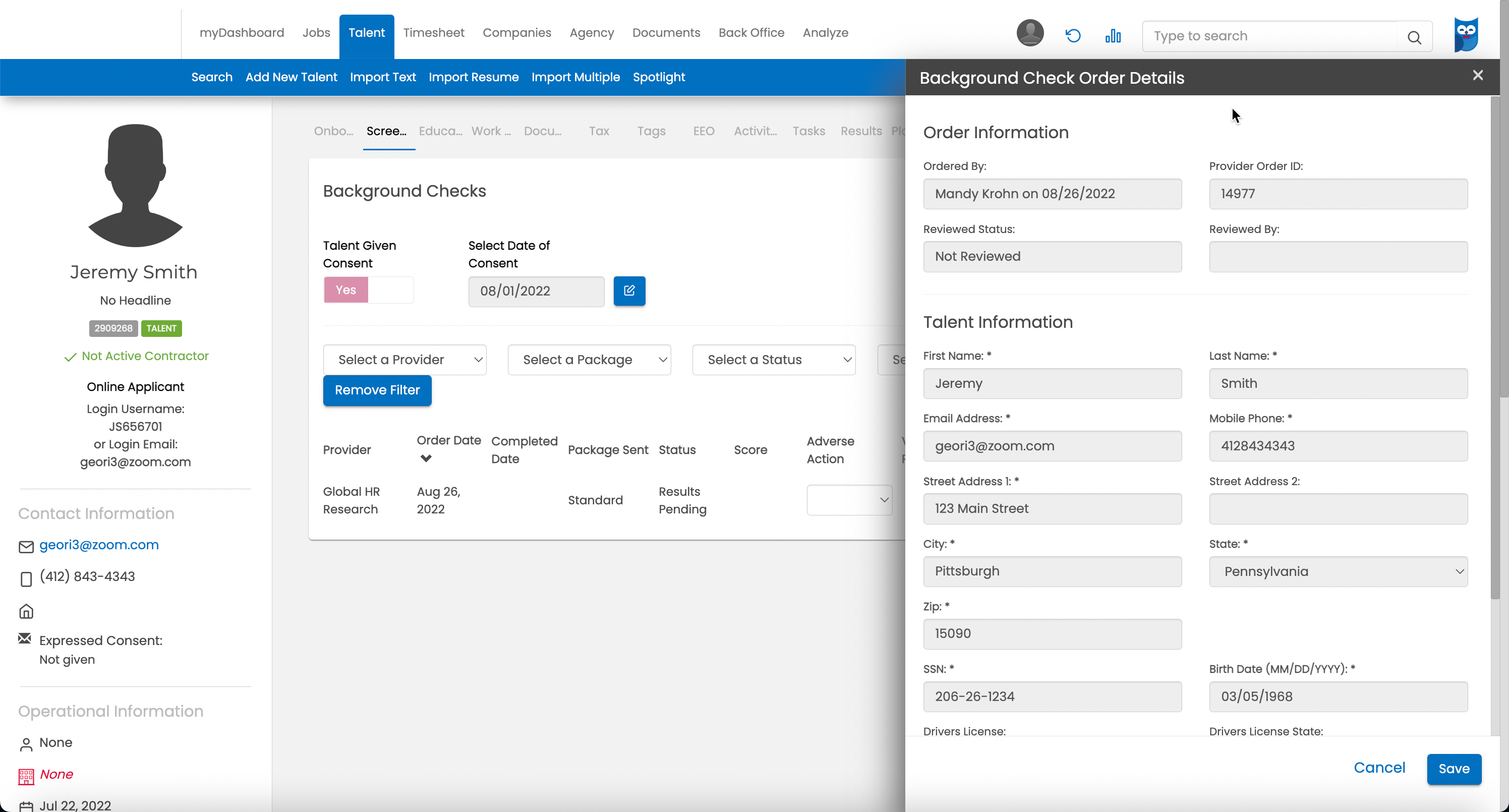This screenshot has height=812, width=1509.
Task: Click the Save button
Action: [1454, 769]
